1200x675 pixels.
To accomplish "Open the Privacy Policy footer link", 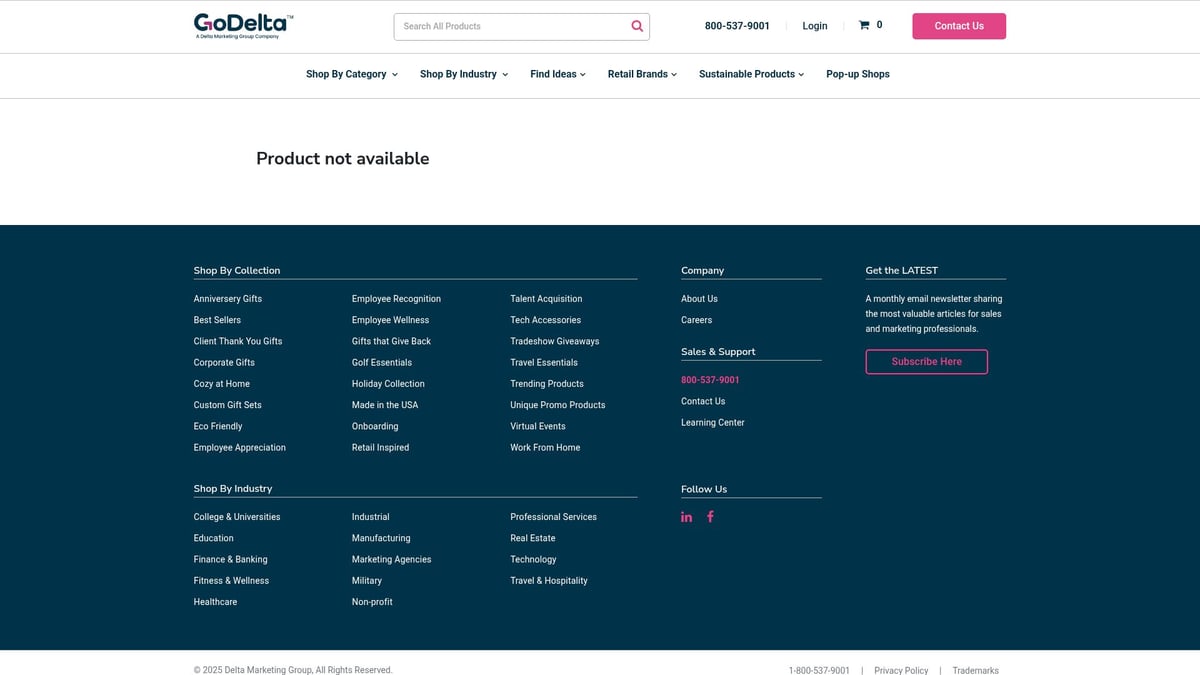I will coord(900,670).
